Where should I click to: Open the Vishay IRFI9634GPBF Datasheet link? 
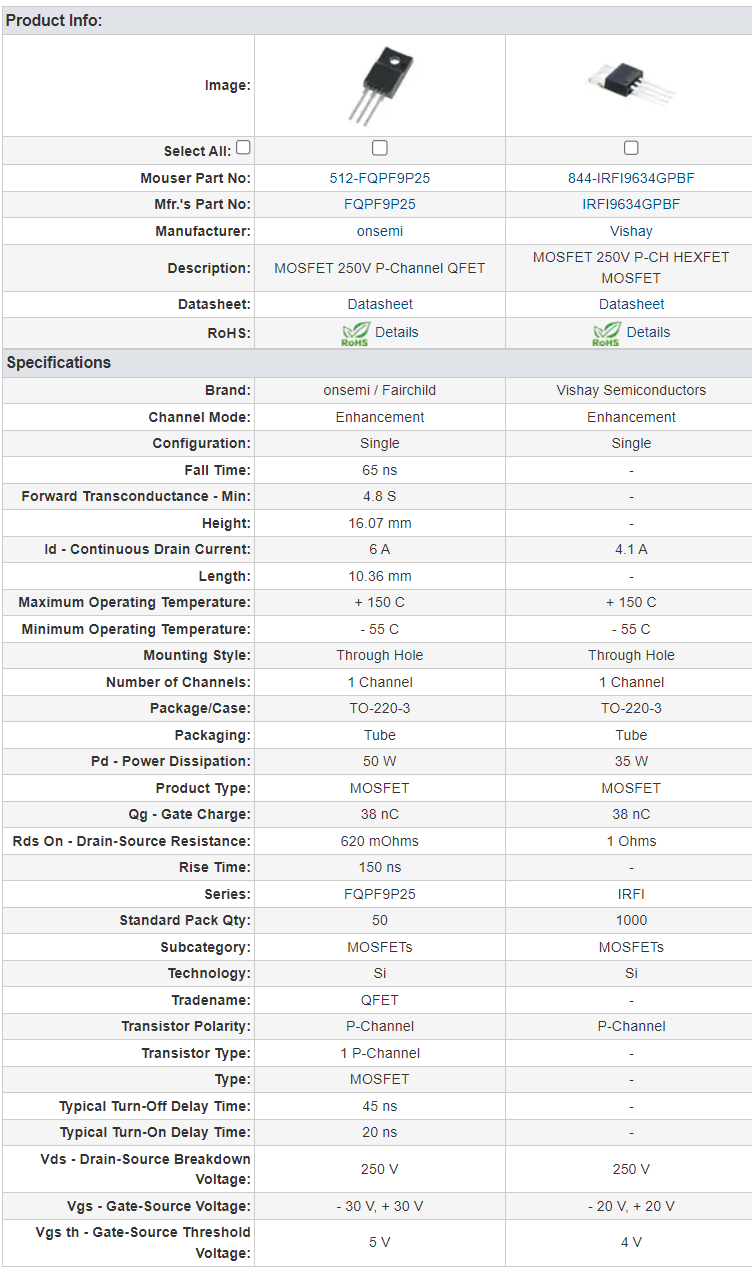tap(631, 304)
